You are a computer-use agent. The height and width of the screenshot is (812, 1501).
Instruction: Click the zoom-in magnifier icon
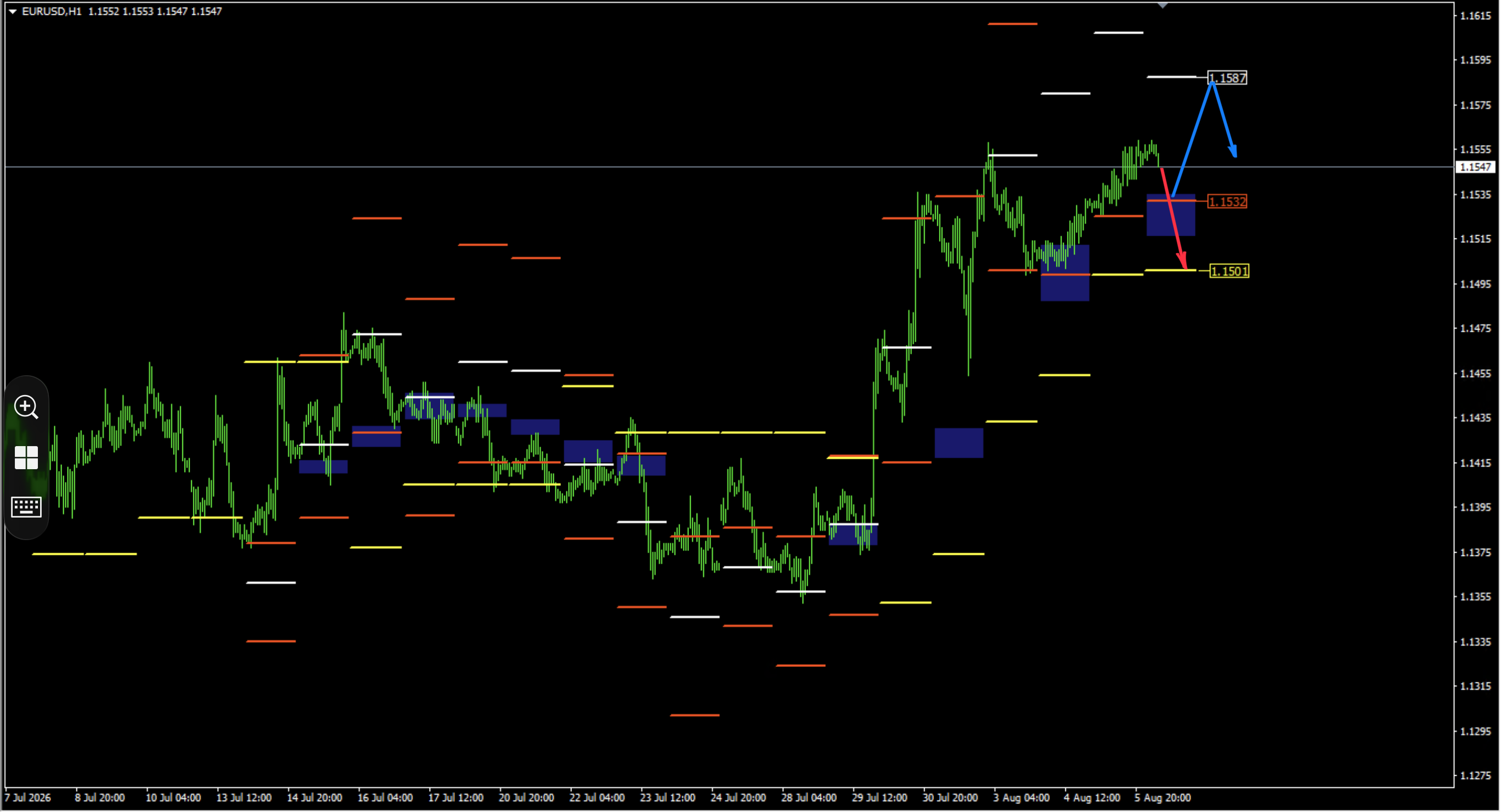click(x=26, y=407)
